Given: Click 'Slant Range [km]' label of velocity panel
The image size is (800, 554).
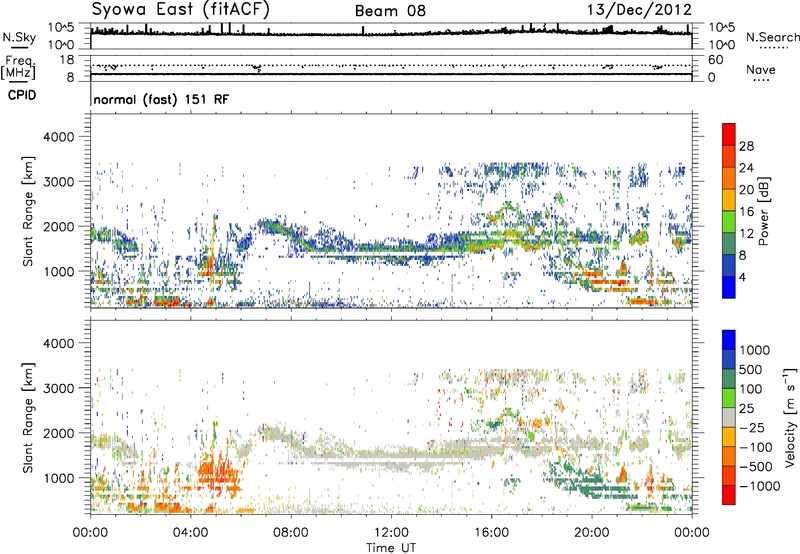Looking at the screenshot, I should coord(29,418).
